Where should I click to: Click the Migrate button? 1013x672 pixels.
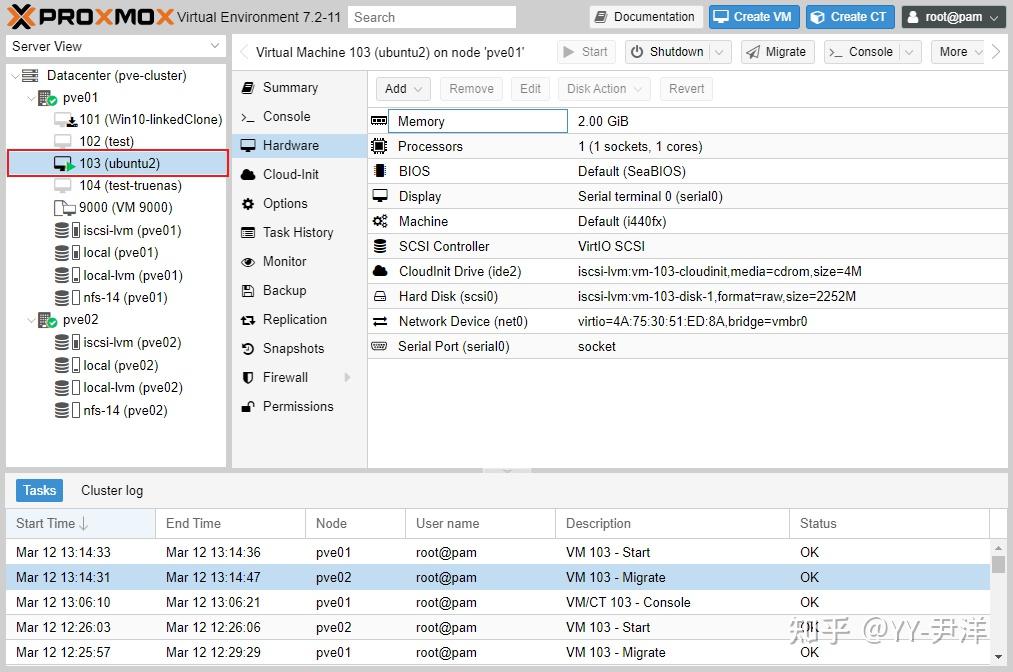coord(777,51)
